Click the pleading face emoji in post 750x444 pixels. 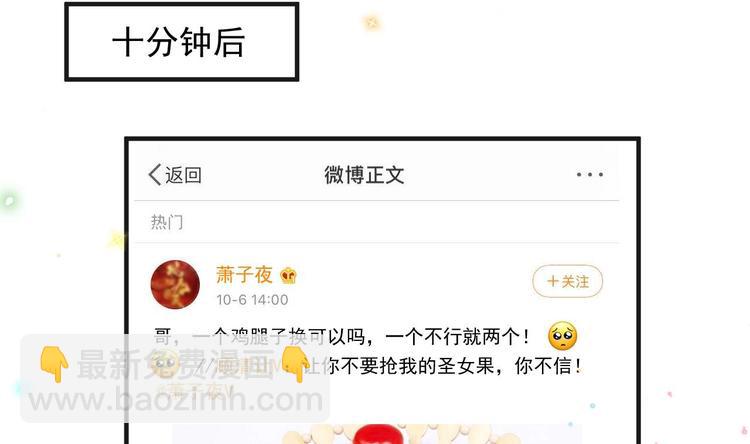[562, 336]
